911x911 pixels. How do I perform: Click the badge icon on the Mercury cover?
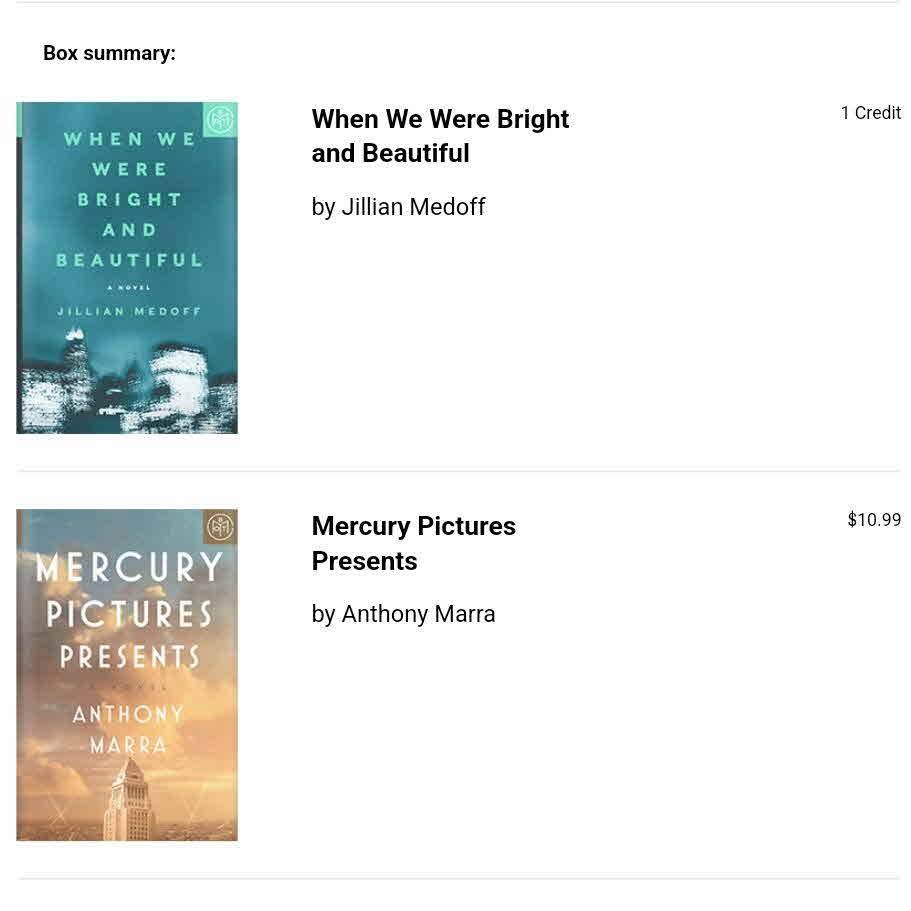tap(220, 527)
